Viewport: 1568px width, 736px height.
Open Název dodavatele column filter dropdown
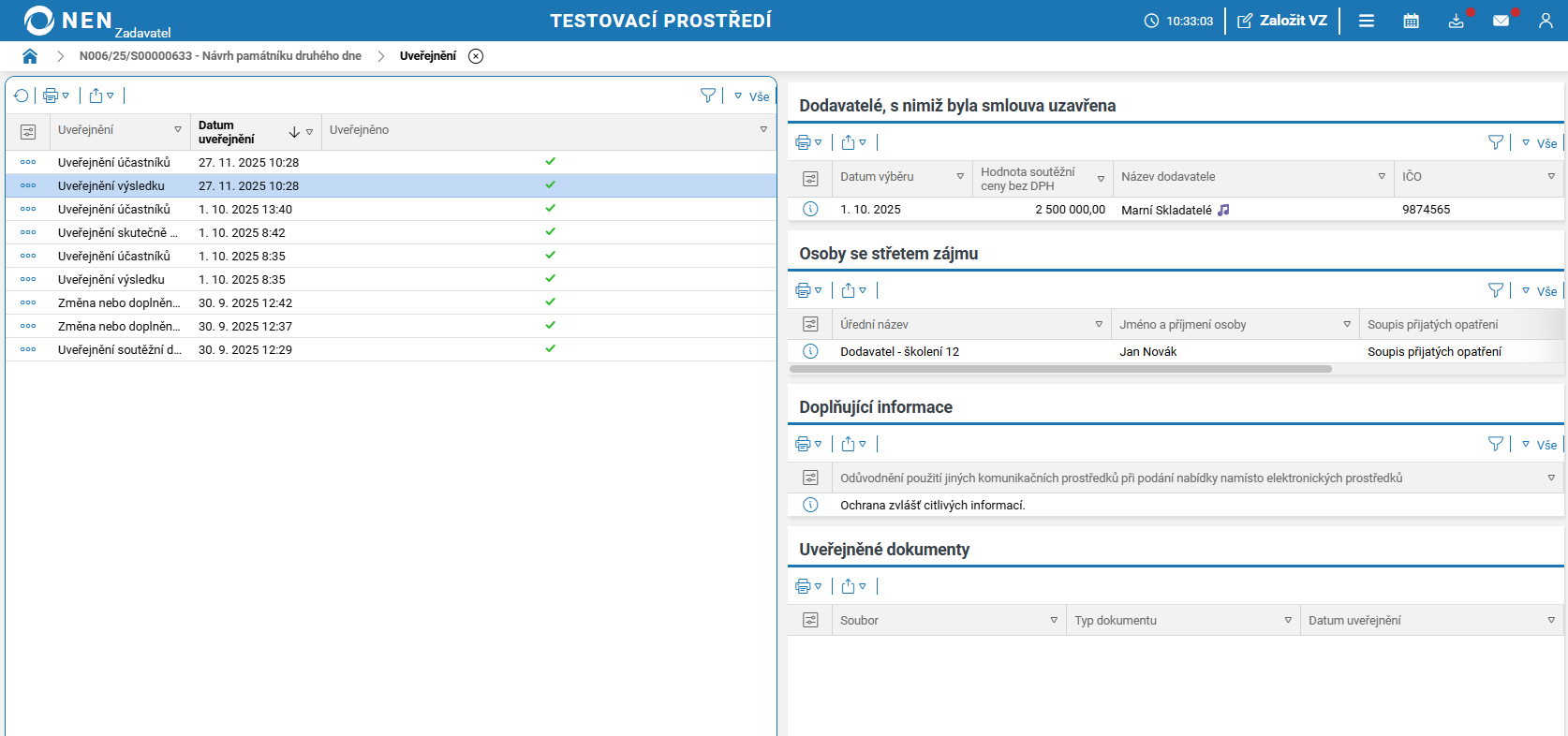[x=1382, y=176]
